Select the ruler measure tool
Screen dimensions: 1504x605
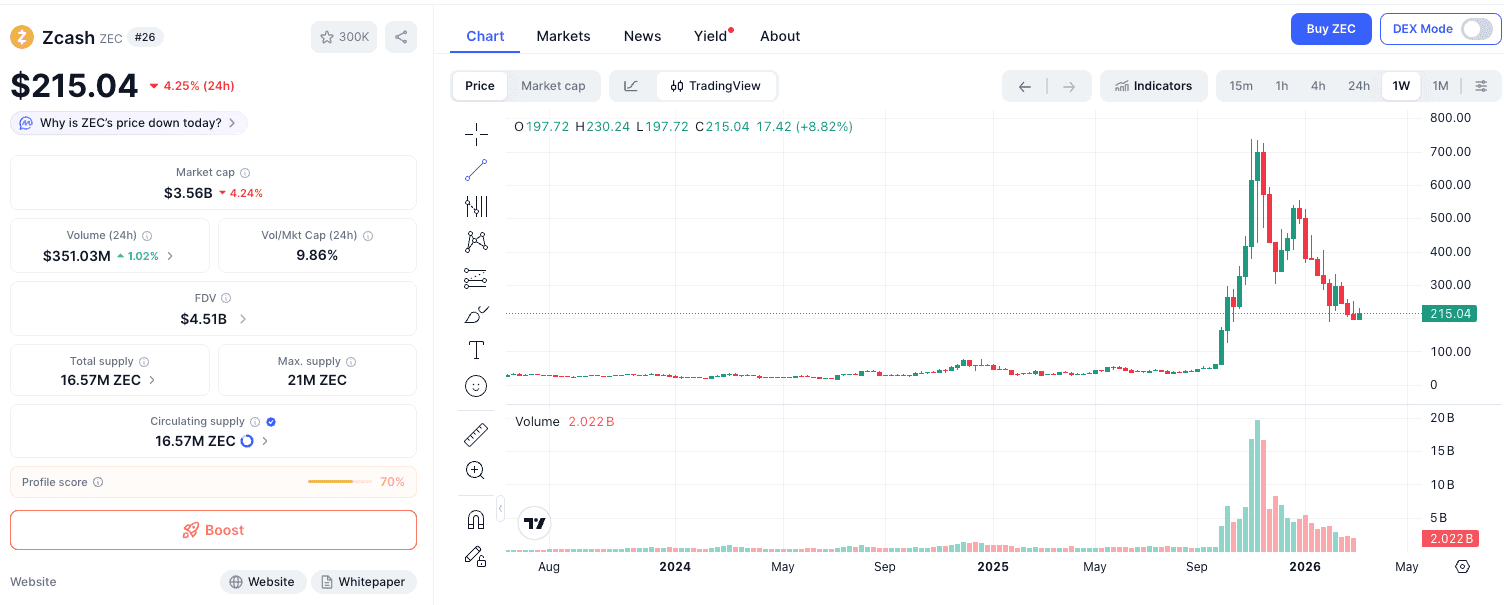pyautogui.click(x=476, y=435)
